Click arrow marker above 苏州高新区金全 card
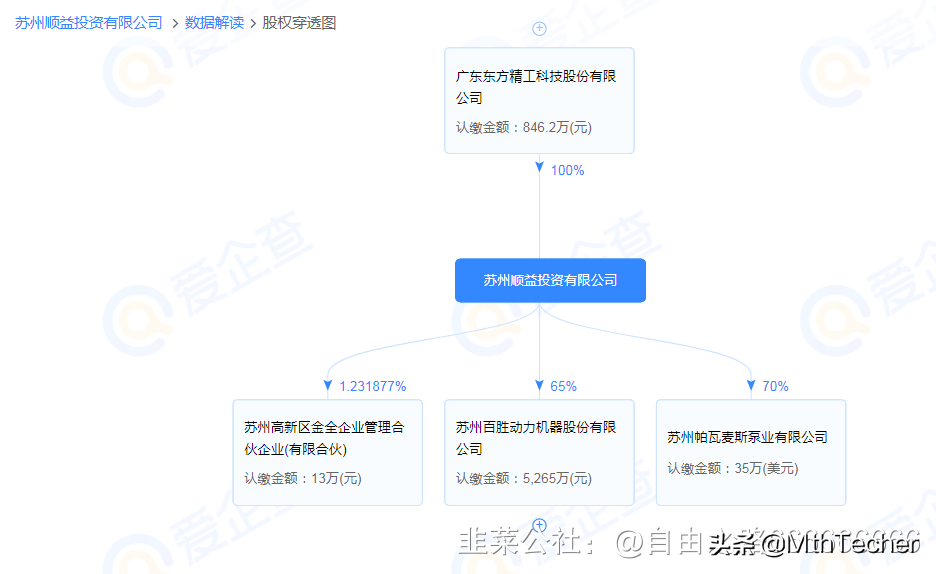The width and height of the screenshot is (936, 574). tap(328, 386)
